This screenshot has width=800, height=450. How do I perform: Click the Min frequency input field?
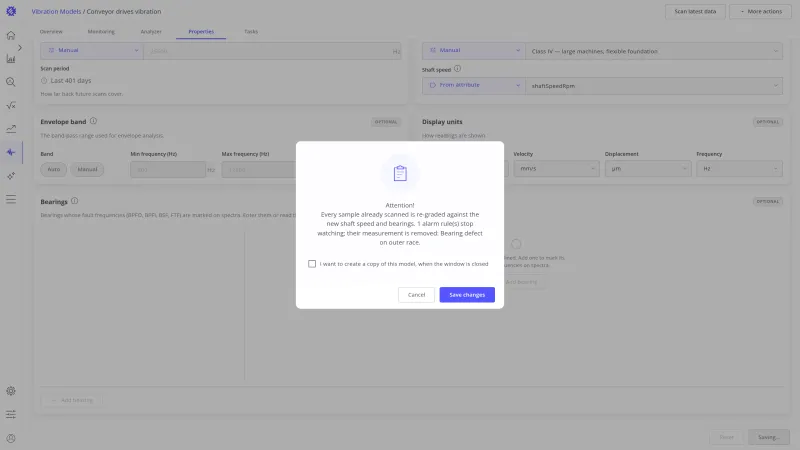[168, 169]
